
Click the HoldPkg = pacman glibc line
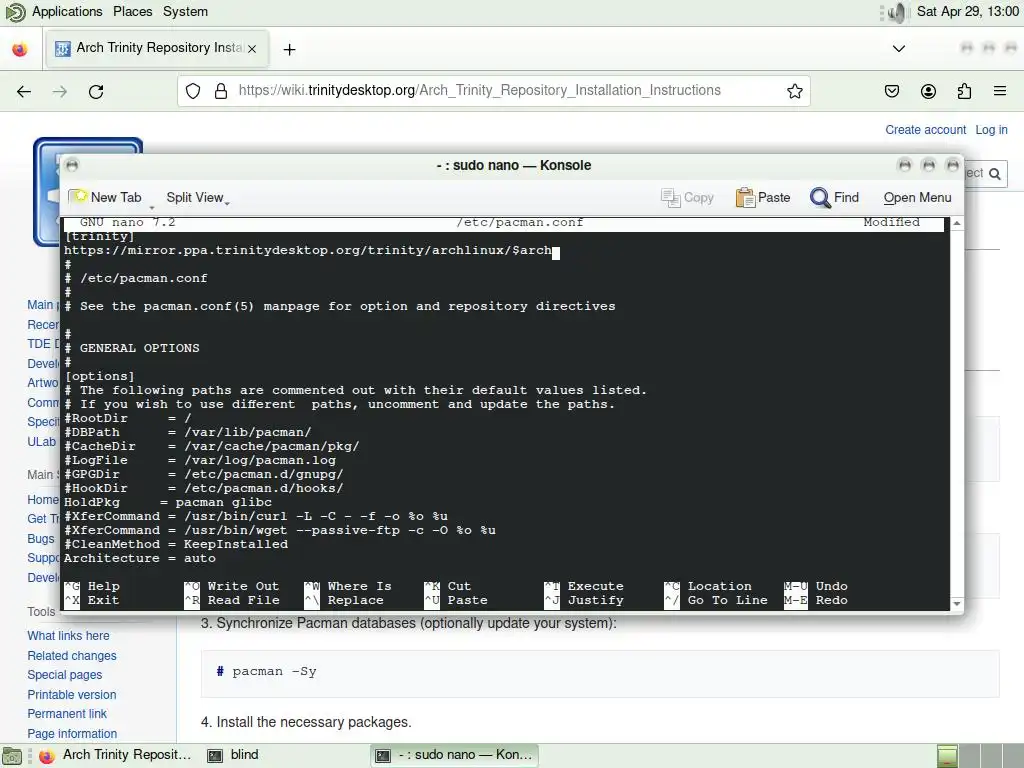168,502
